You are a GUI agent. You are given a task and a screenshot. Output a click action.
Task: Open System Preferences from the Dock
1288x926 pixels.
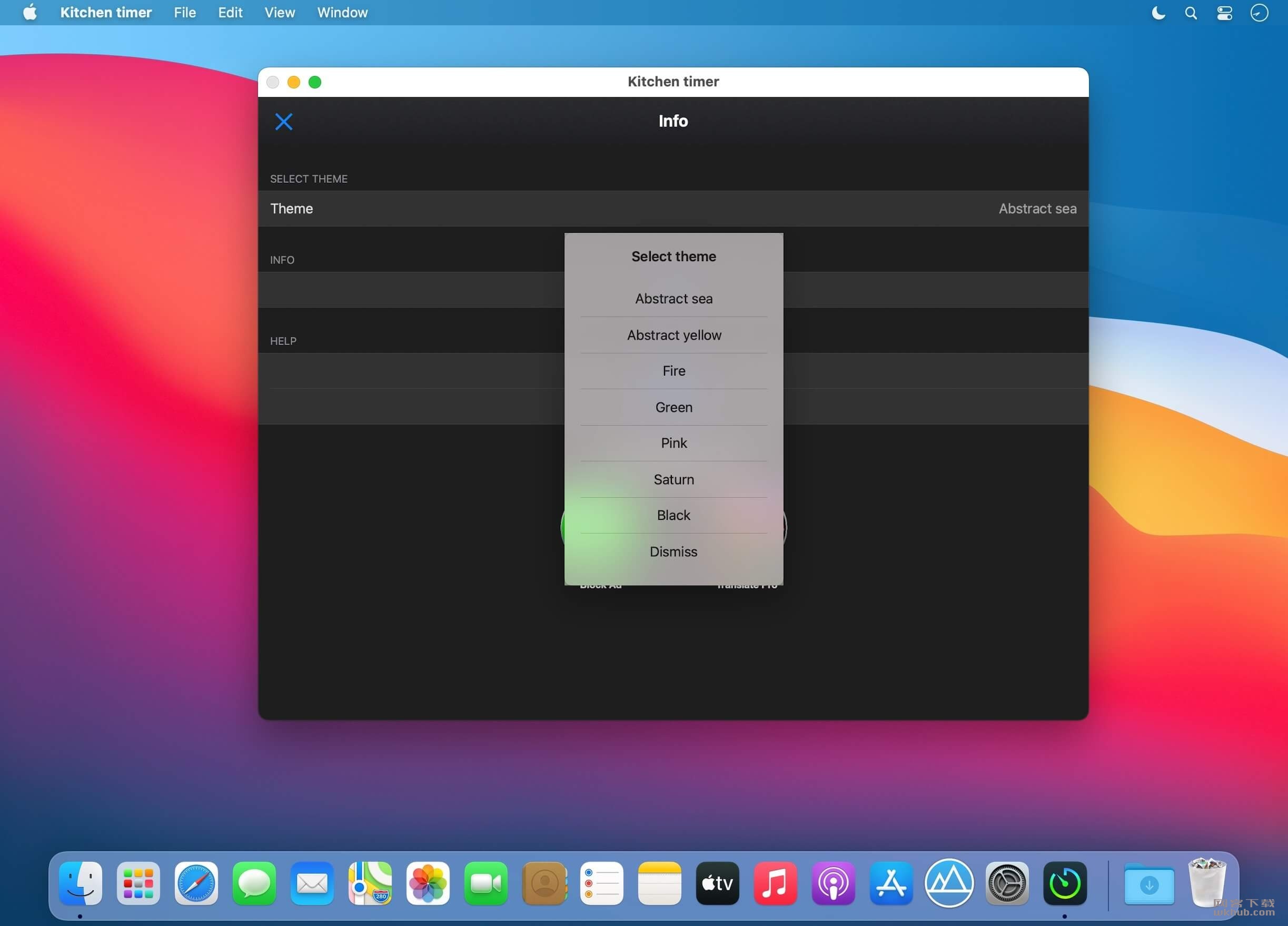tap(1007, 883)
